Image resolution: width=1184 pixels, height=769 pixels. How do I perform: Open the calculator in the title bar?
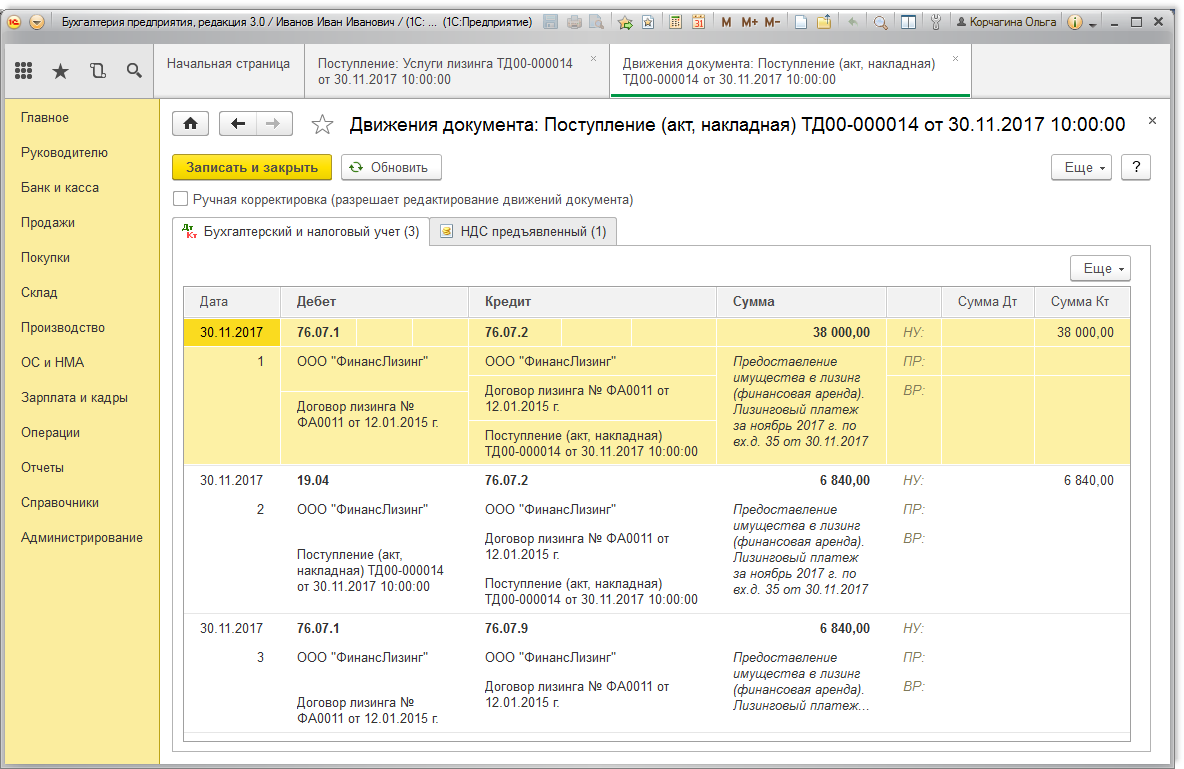tap(676, 22)
